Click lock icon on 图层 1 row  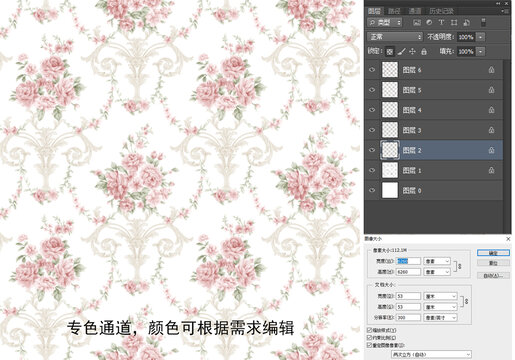click(491, 170)
